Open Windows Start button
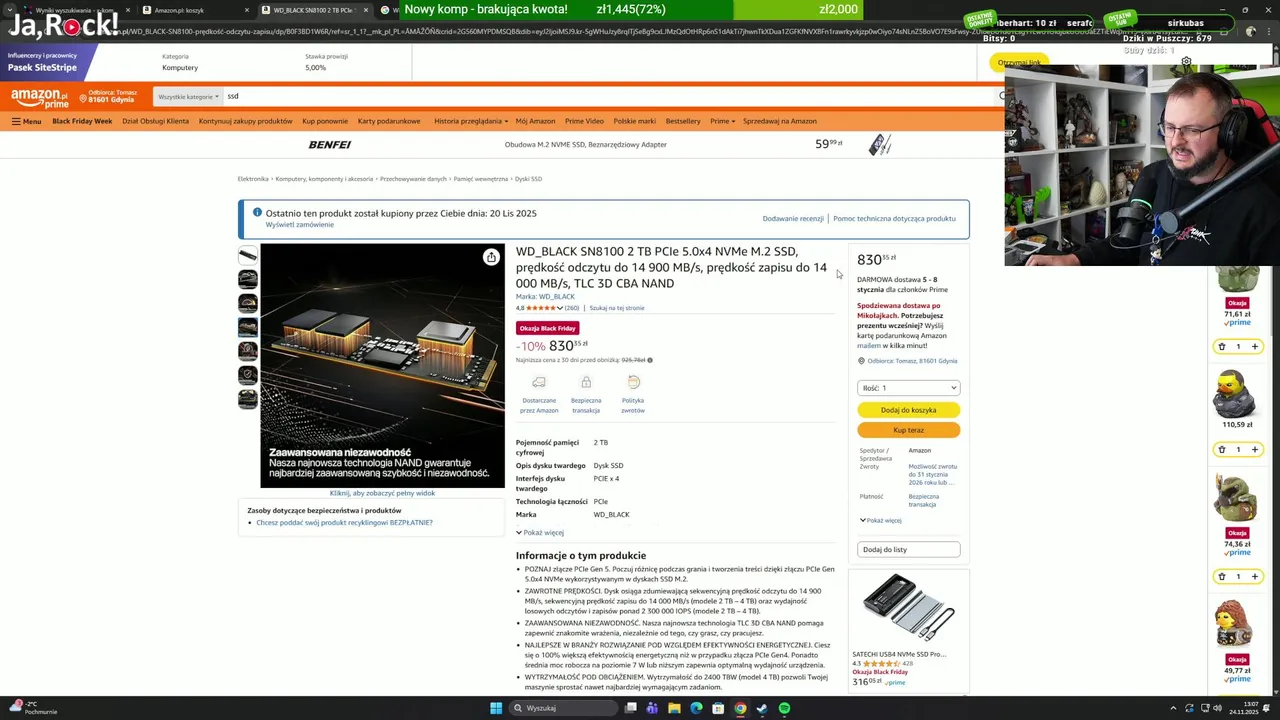 pyautogui.click(x=496, y=708)
